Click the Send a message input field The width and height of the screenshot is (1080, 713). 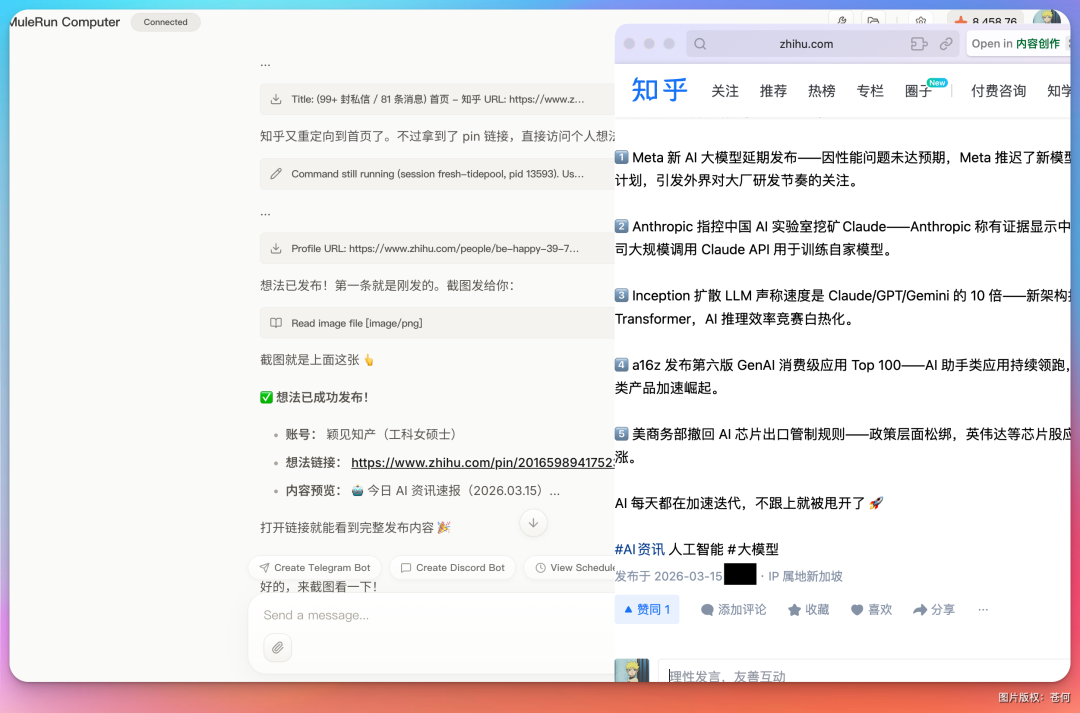(x=400, y=615)
